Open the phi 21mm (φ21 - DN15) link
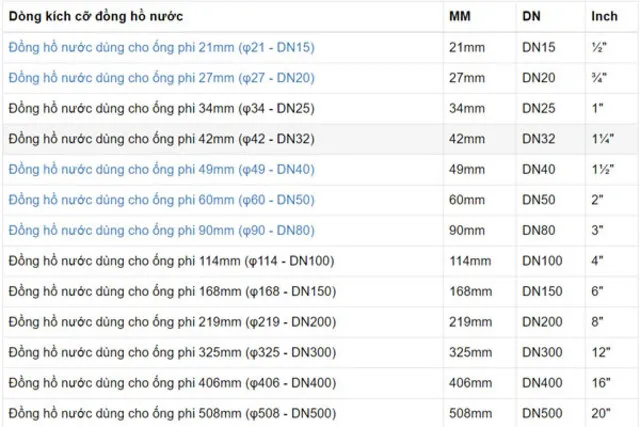The width and height of the screenshot is (640, 427). pyautogui.click(x=161, y=47)
